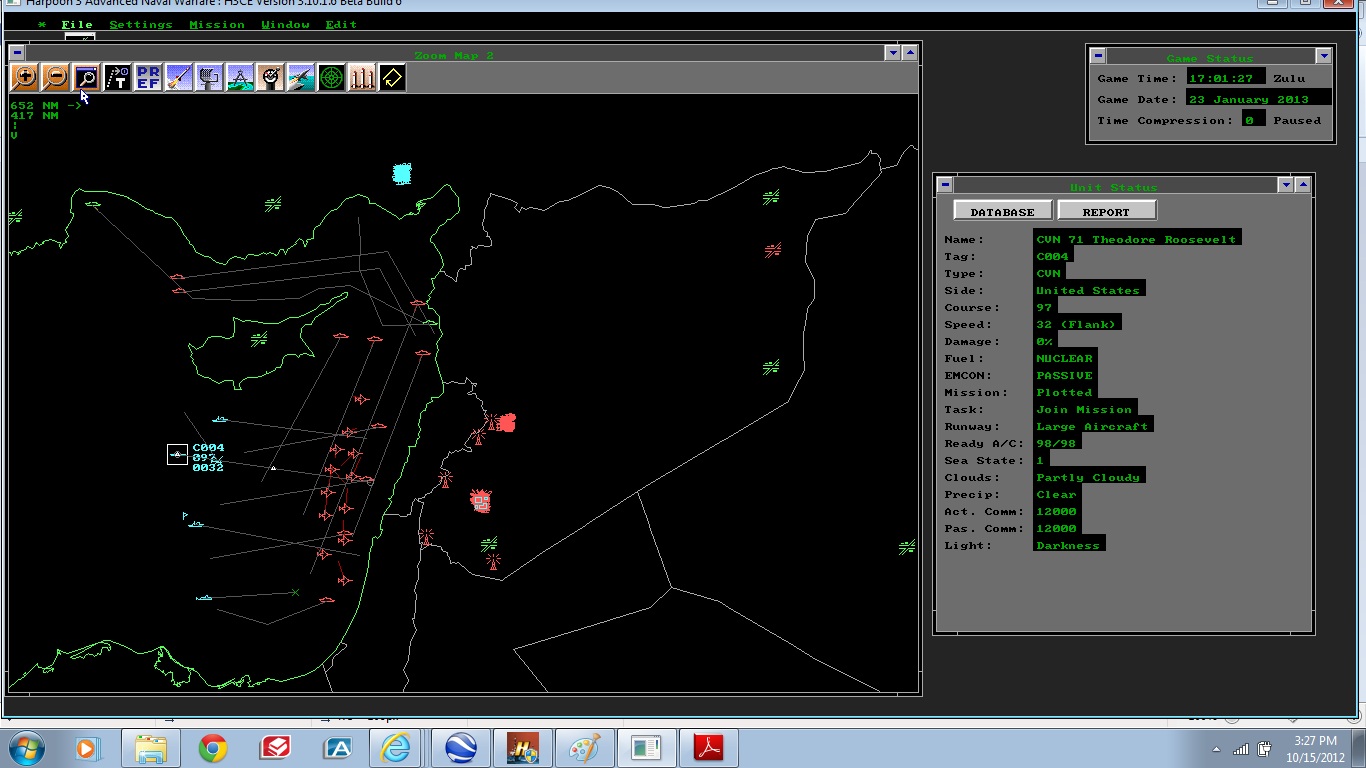Image resolution: width=1366 pixels, height=768 pixels.
Task: Click the zoom out magnifier icon
Action: (55, 78)
